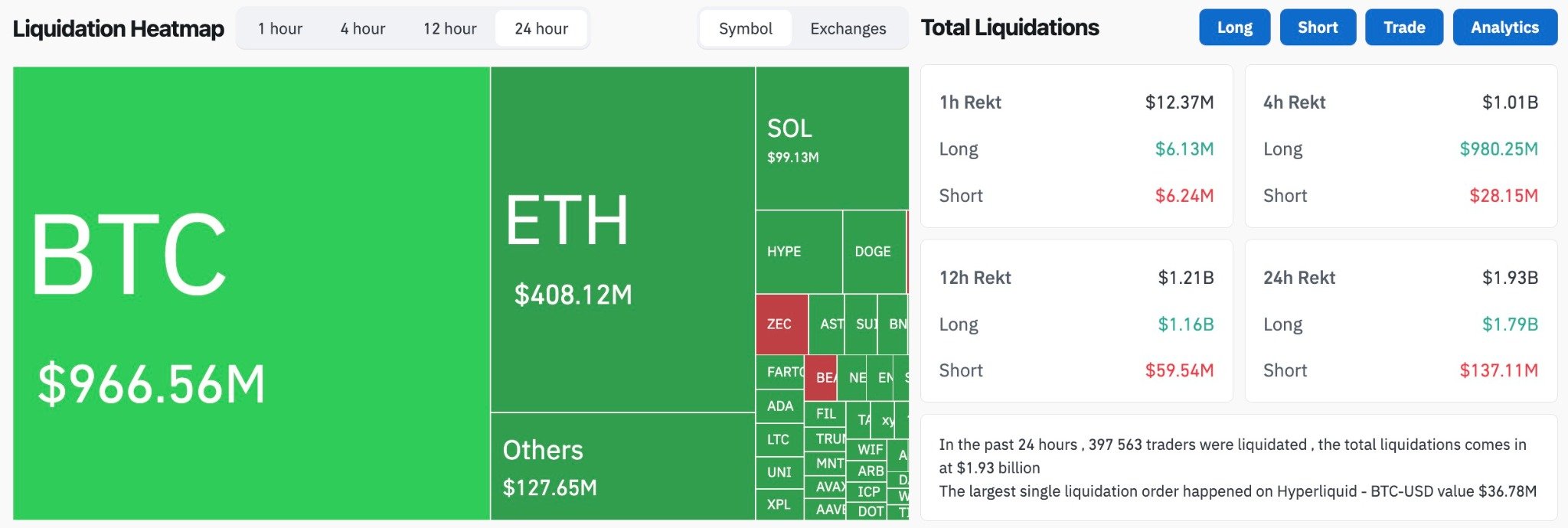This screenshot has width=1568, height=528.
Task: Select the Others $127.65M block
Action: tap(622, 466)
